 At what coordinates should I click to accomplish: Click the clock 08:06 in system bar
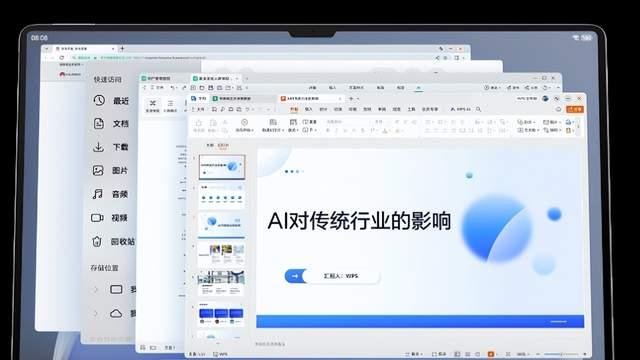tap(40, 38)
